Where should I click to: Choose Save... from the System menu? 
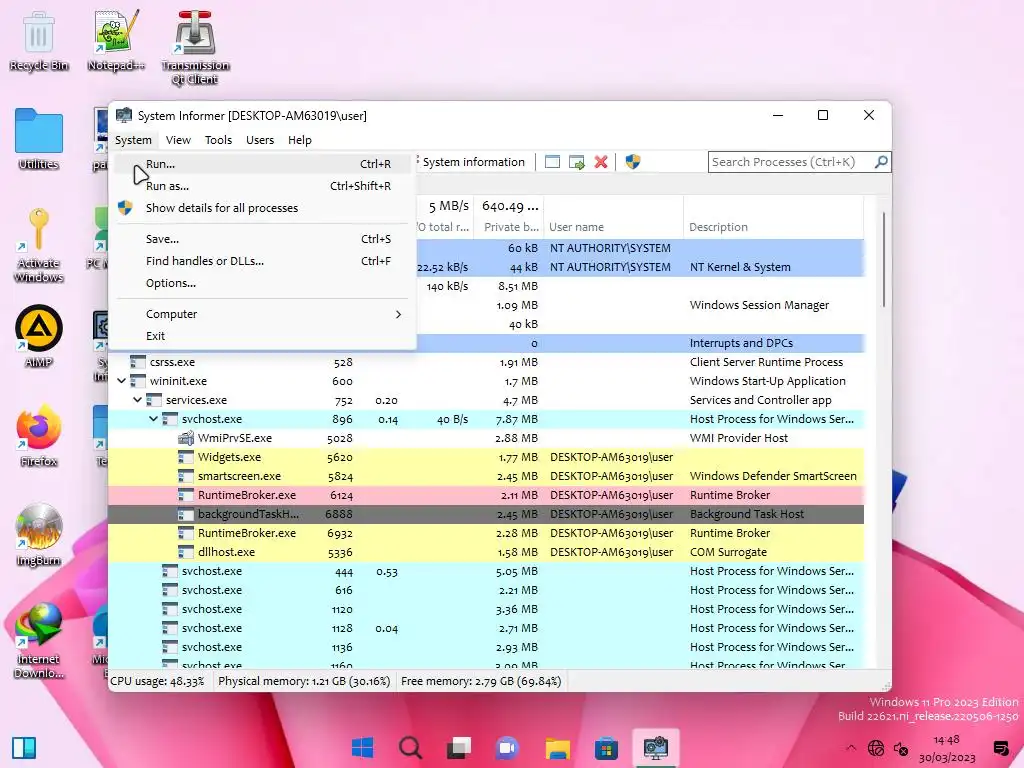(263, 239)
